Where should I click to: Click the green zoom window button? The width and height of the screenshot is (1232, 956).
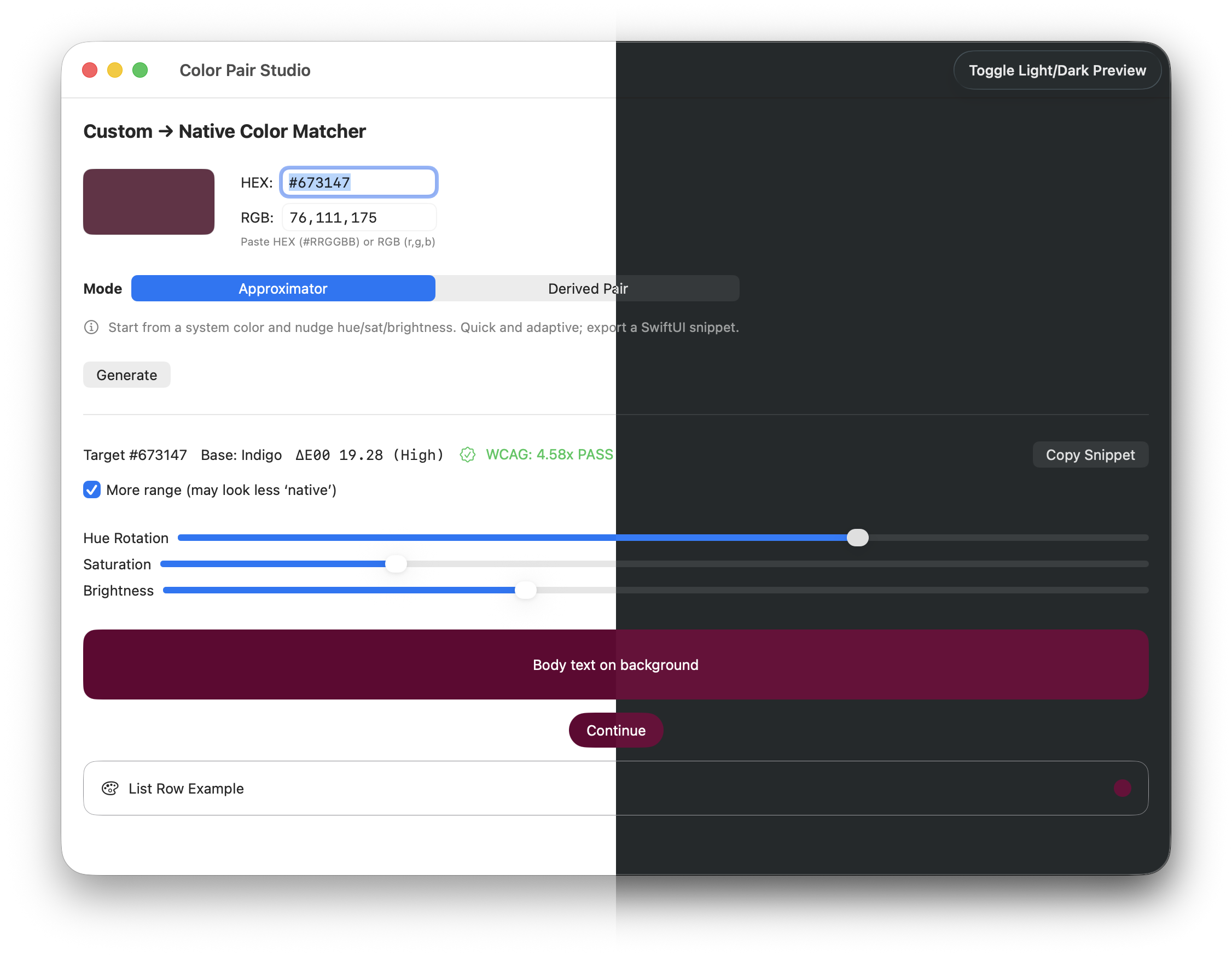140,70
